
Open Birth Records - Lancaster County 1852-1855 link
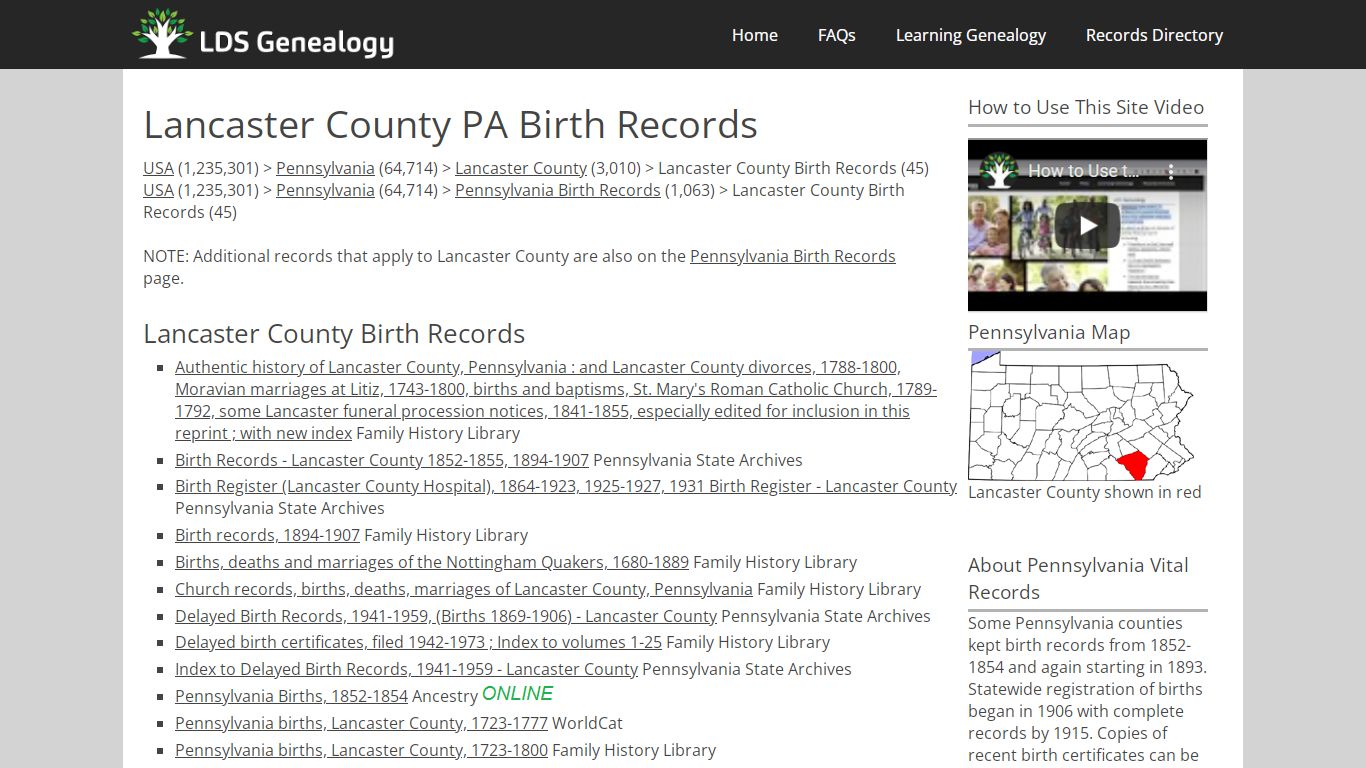point(382,460)
